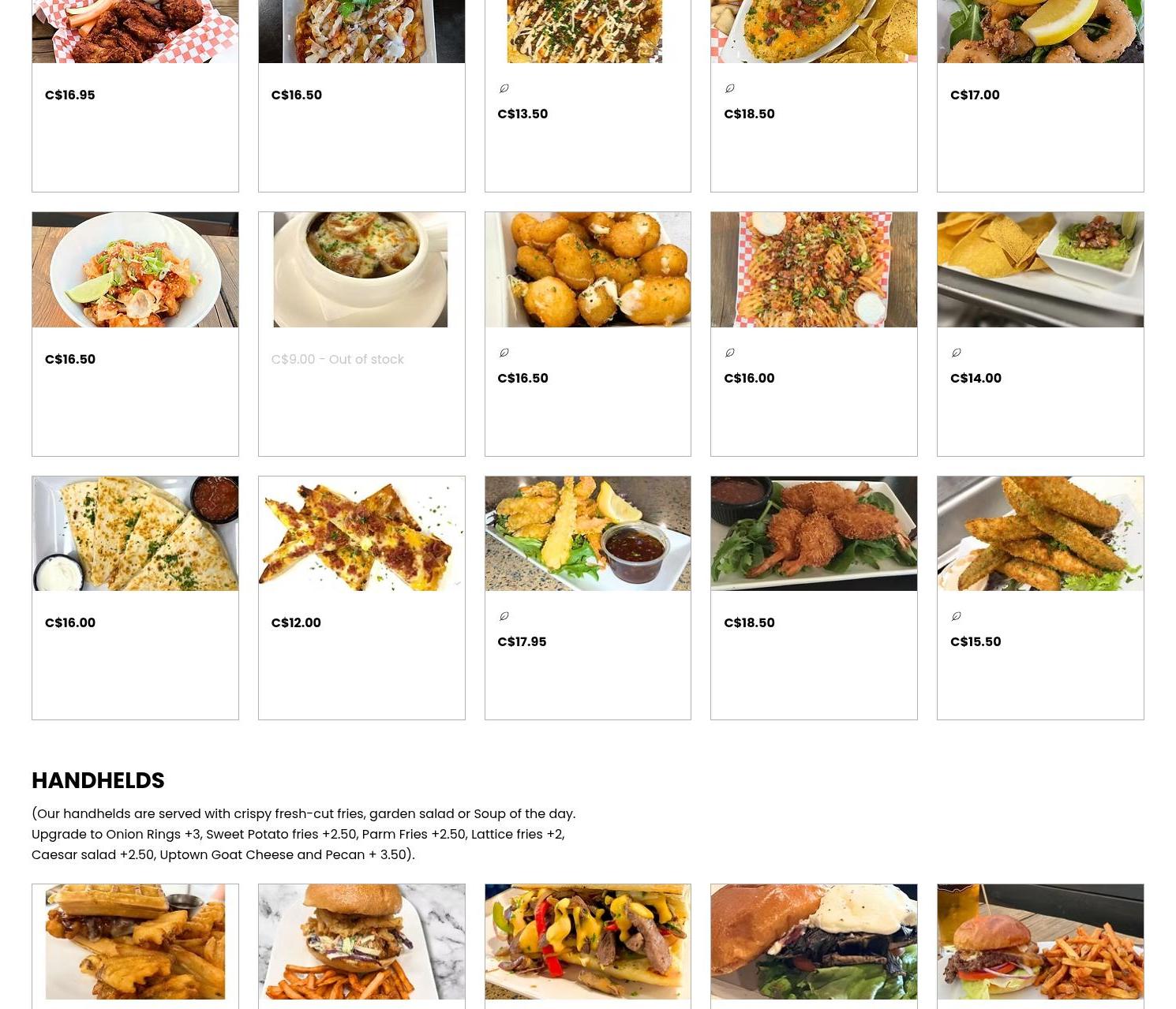Open the chicken wings item photo
The height and width of the screenshot is (1009, 1176).
135,32
